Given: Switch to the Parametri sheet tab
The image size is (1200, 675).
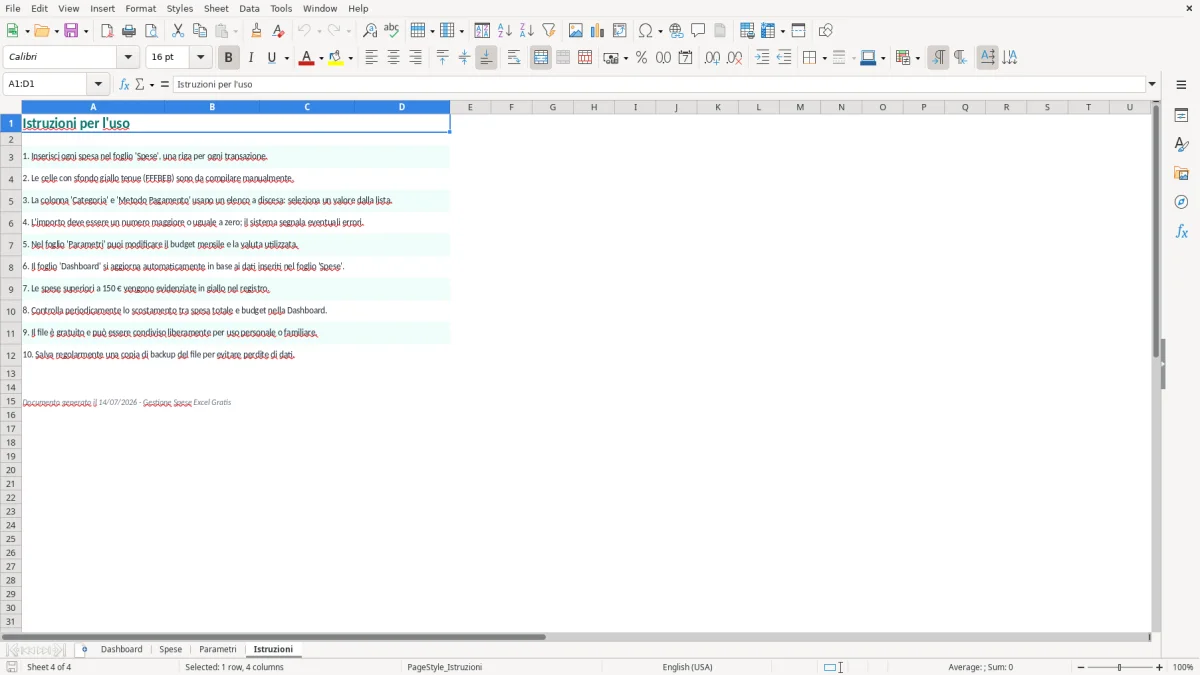Looking at the screenshot, I should tap(218, 650).
